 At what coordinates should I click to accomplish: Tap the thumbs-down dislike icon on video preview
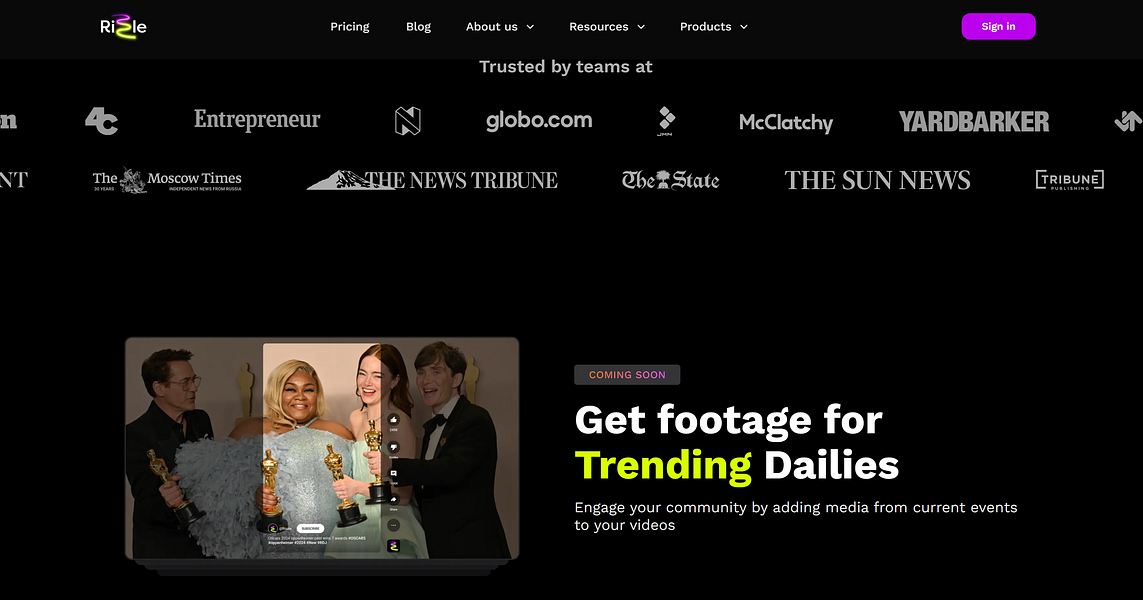(394, 447)
